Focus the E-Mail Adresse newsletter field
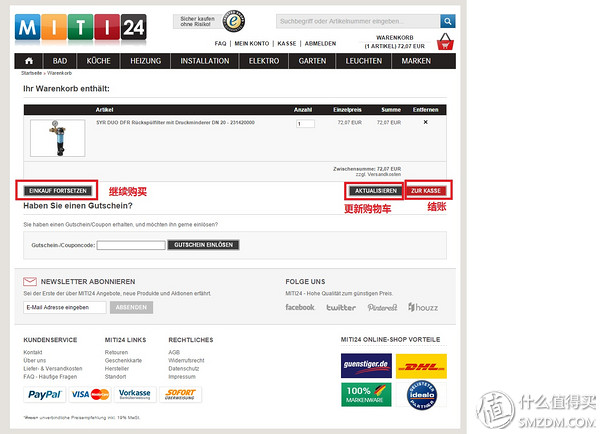Image resolution: width=600 pixels, height=434 pixels. [x=65, y=307]
